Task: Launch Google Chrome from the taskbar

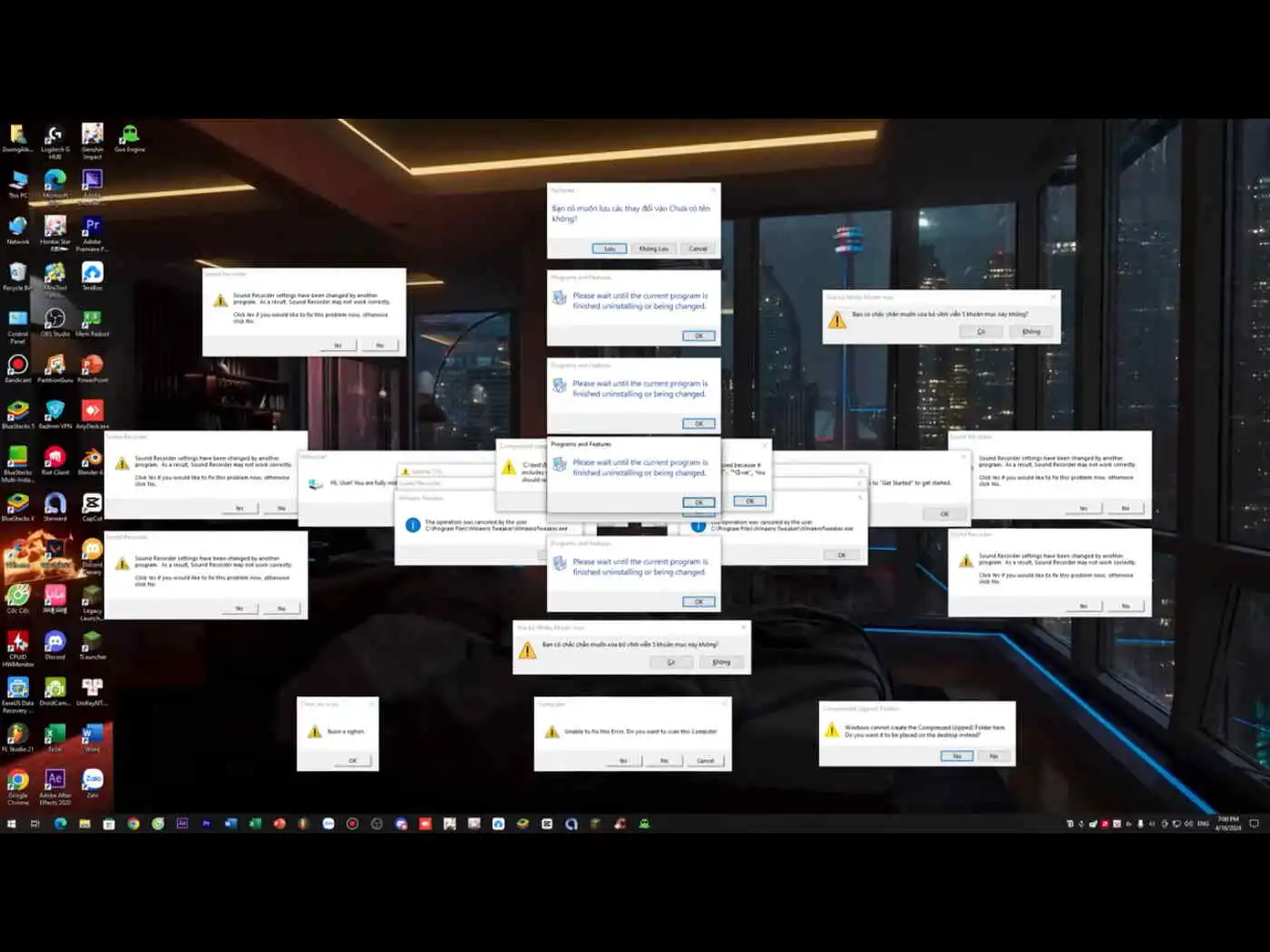Action: [x=133, y=824]
